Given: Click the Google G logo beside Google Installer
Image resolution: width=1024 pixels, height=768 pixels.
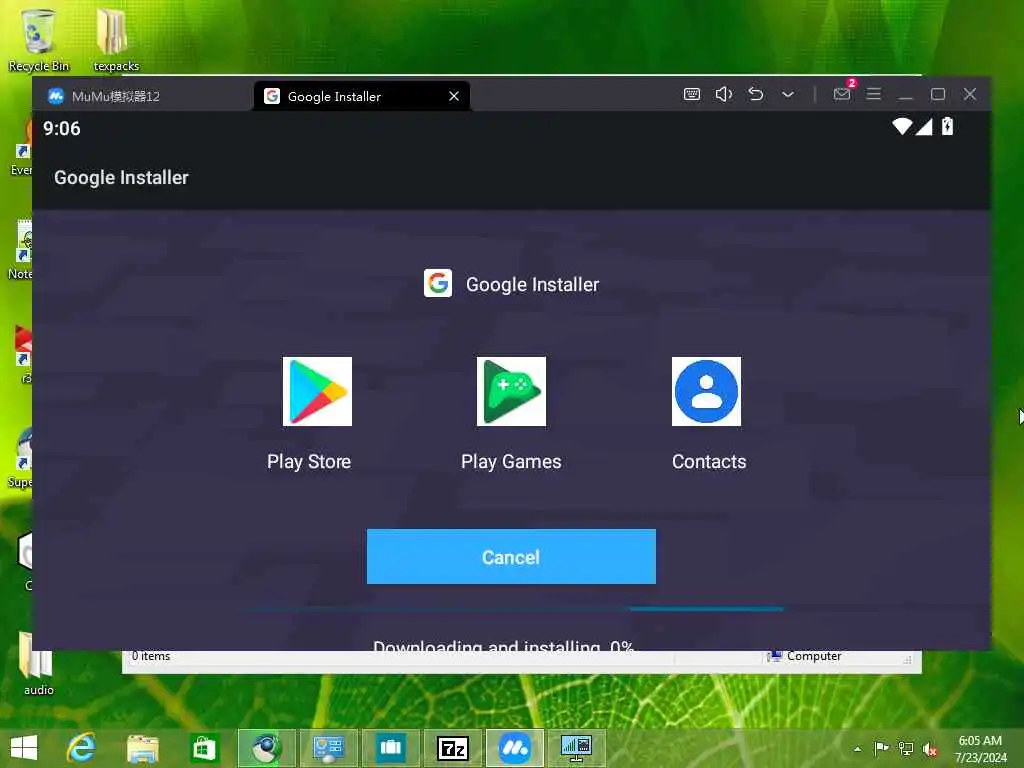Looking at the screenshot, I should (438, 283).
